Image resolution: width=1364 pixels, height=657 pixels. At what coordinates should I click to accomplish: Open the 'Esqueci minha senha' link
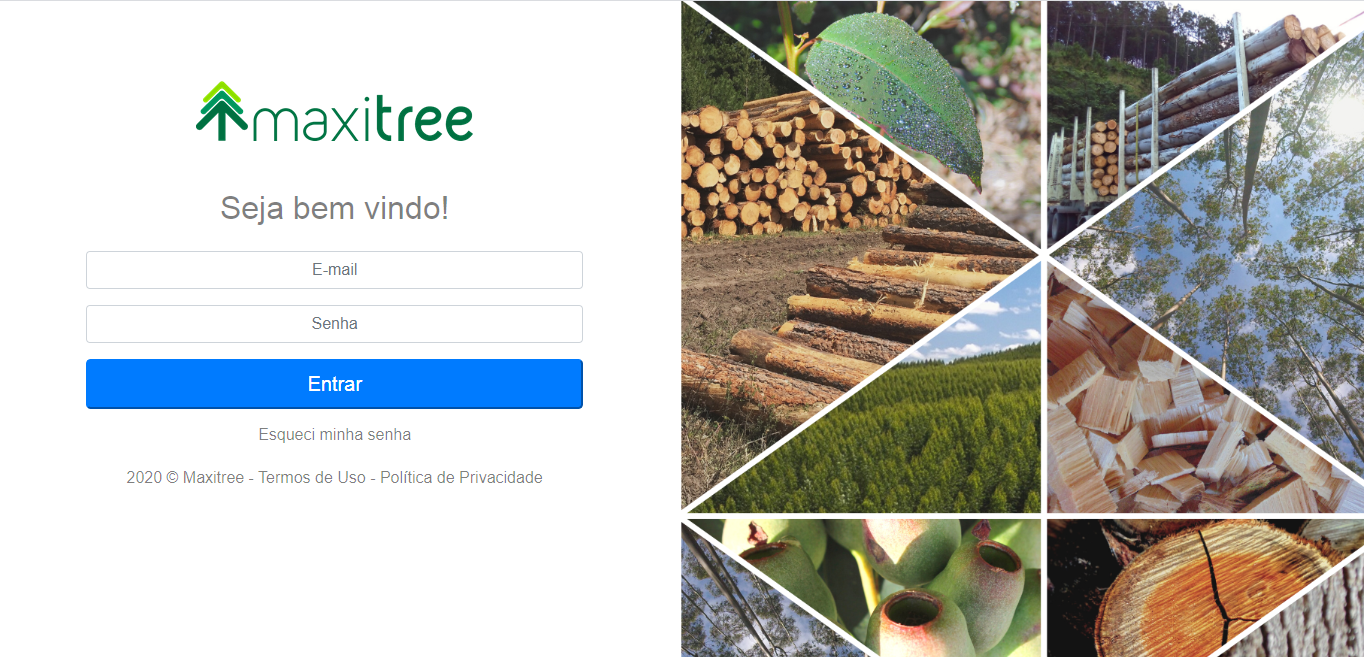click(334, 434)
